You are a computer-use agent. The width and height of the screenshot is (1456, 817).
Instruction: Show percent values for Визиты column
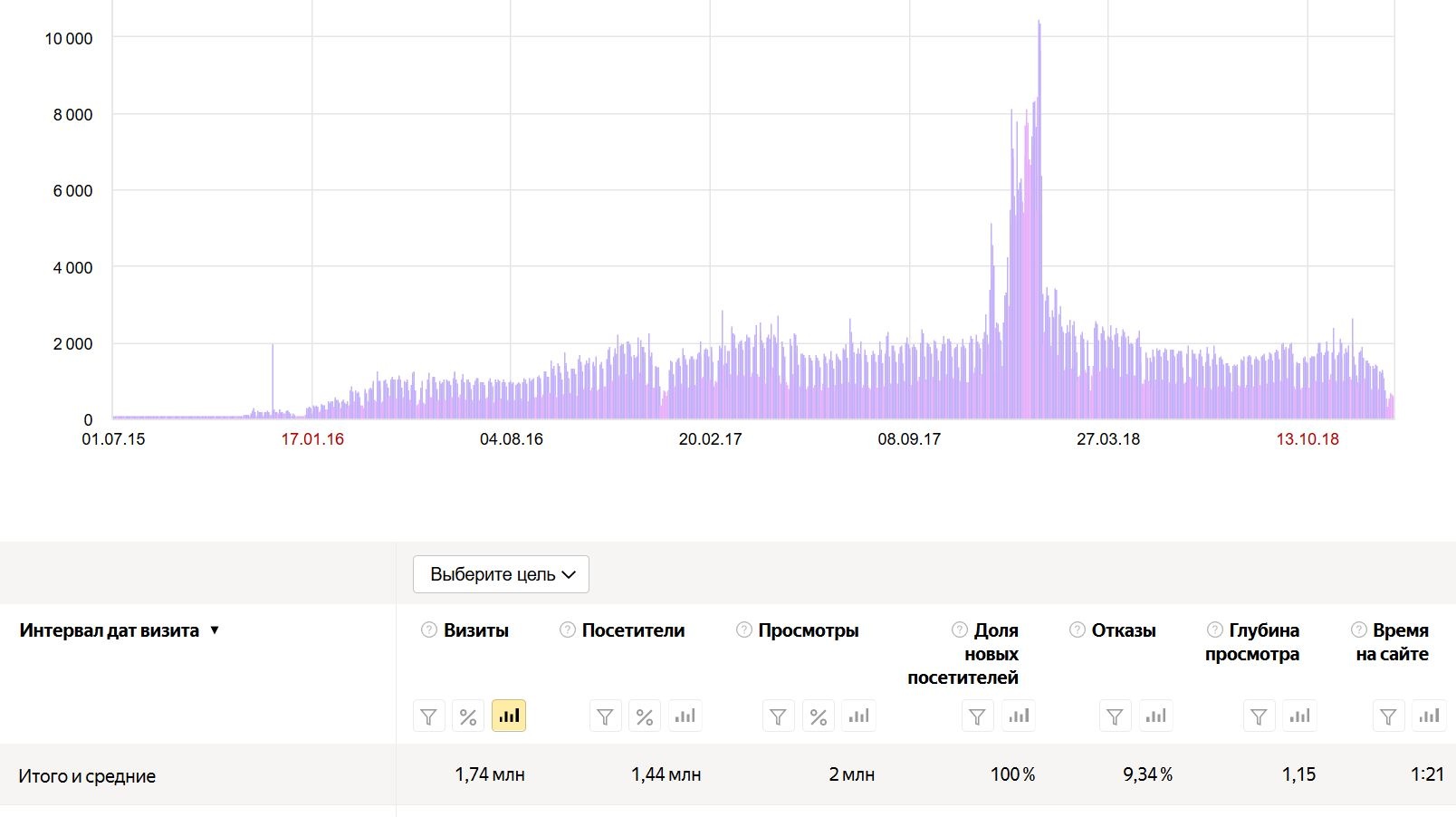click(x=468, y=716)
